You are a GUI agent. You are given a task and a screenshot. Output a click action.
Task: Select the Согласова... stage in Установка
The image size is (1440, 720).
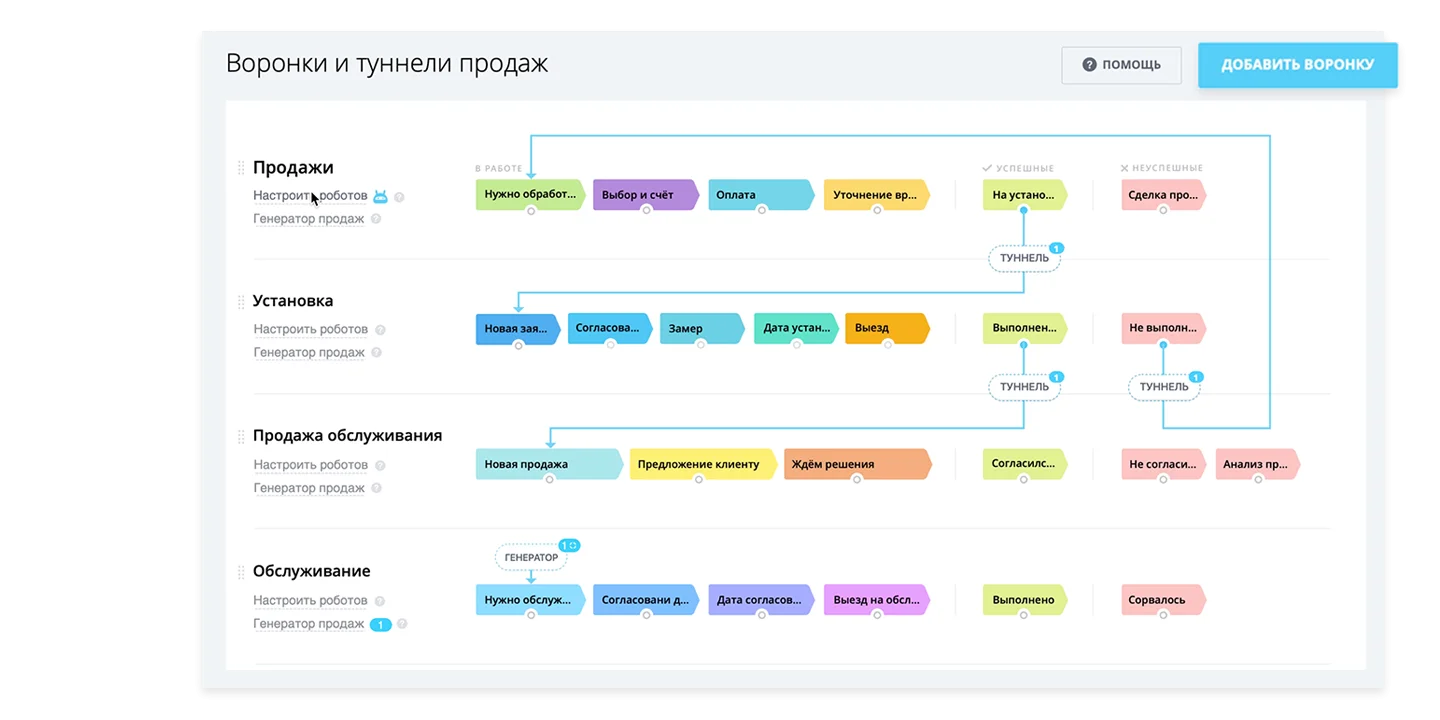click(x=610, y=329)
